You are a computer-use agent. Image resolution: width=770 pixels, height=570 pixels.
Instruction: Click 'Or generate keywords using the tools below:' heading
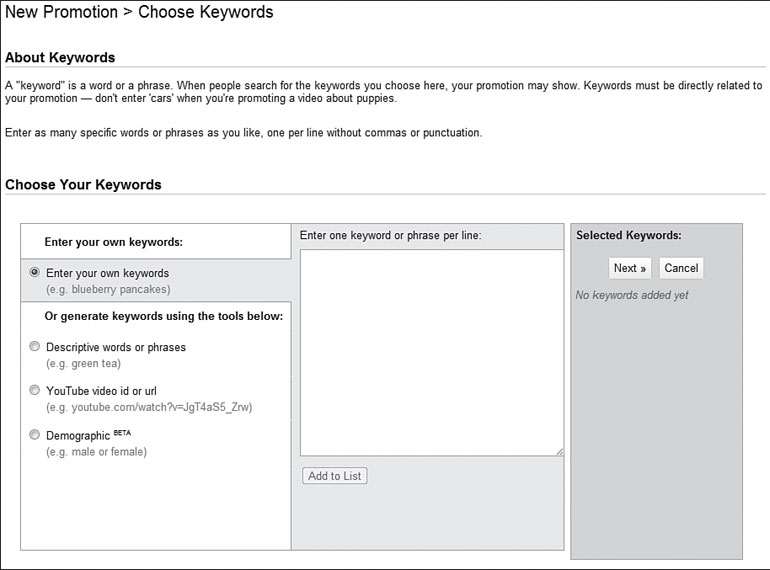(x=164, y=316)
